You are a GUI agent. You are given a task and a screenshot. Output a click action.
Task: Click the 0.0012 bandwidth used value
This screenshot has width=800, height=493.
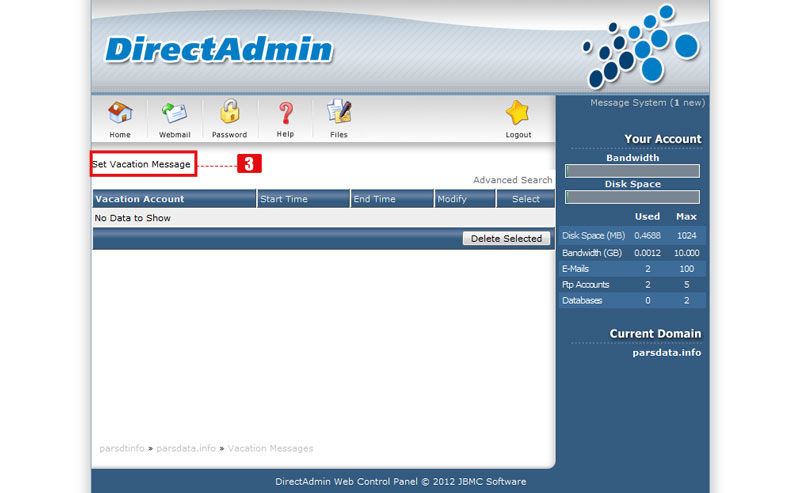647,253
